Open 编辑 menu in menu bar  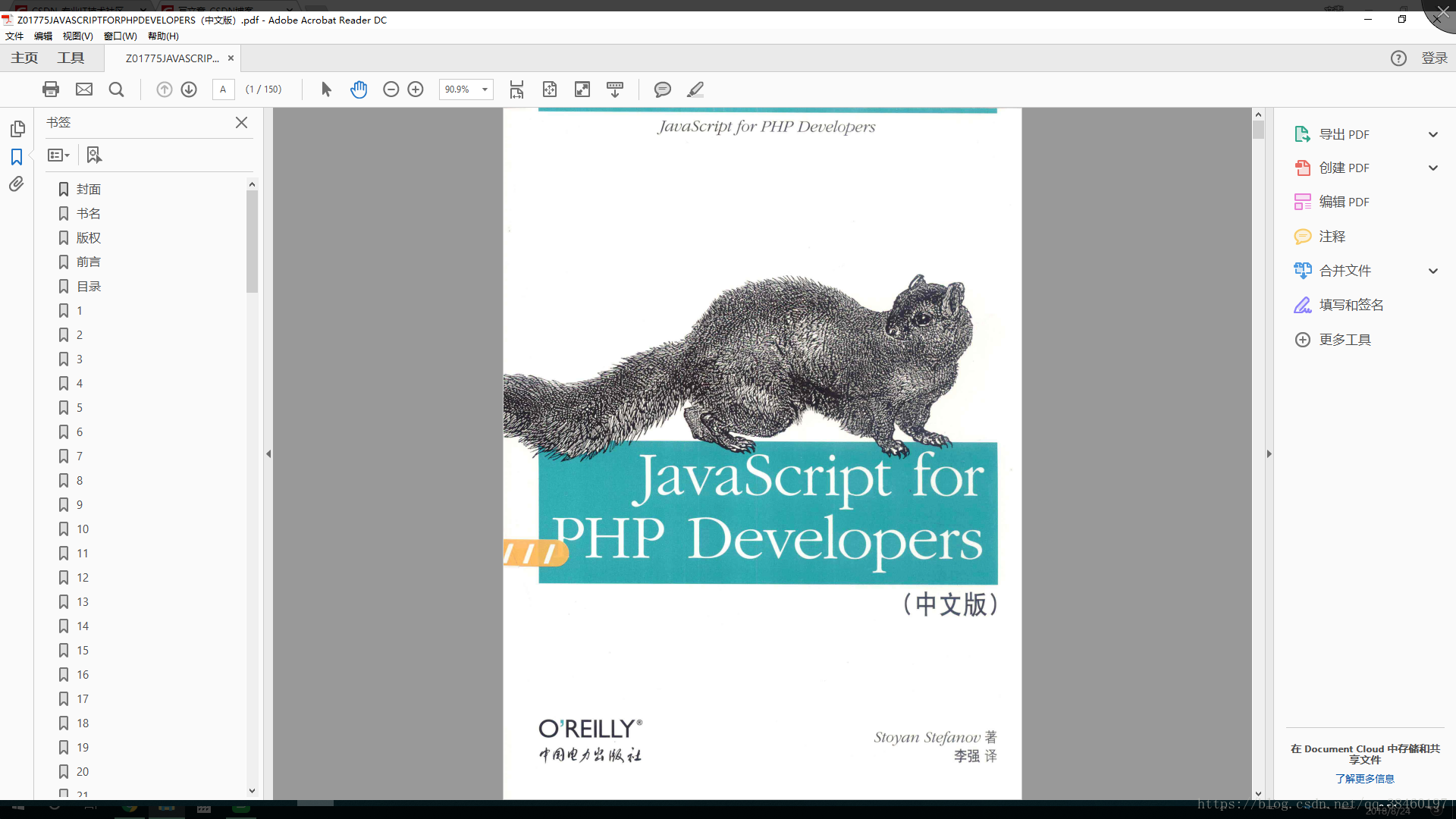point(43,36)
